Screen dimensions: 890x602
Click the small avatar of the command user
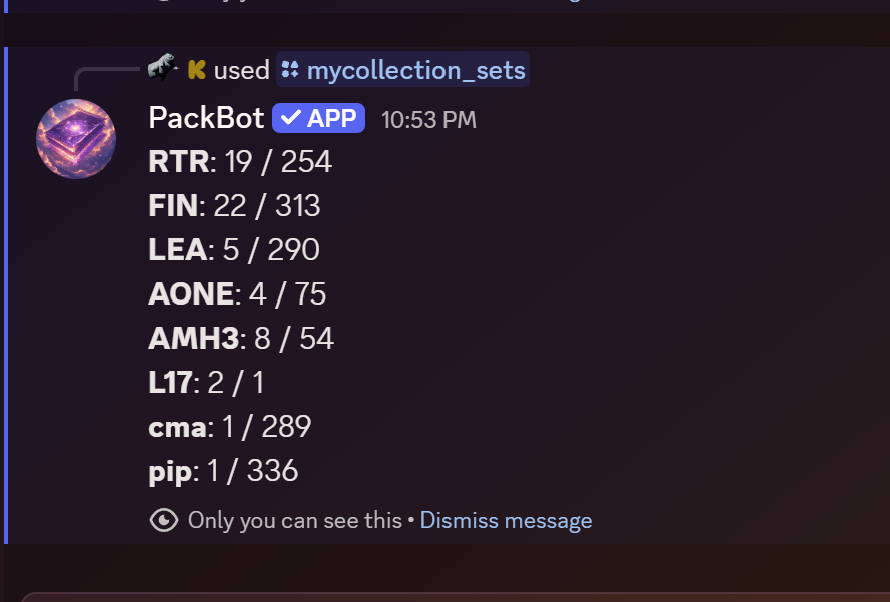coord(163,68)
